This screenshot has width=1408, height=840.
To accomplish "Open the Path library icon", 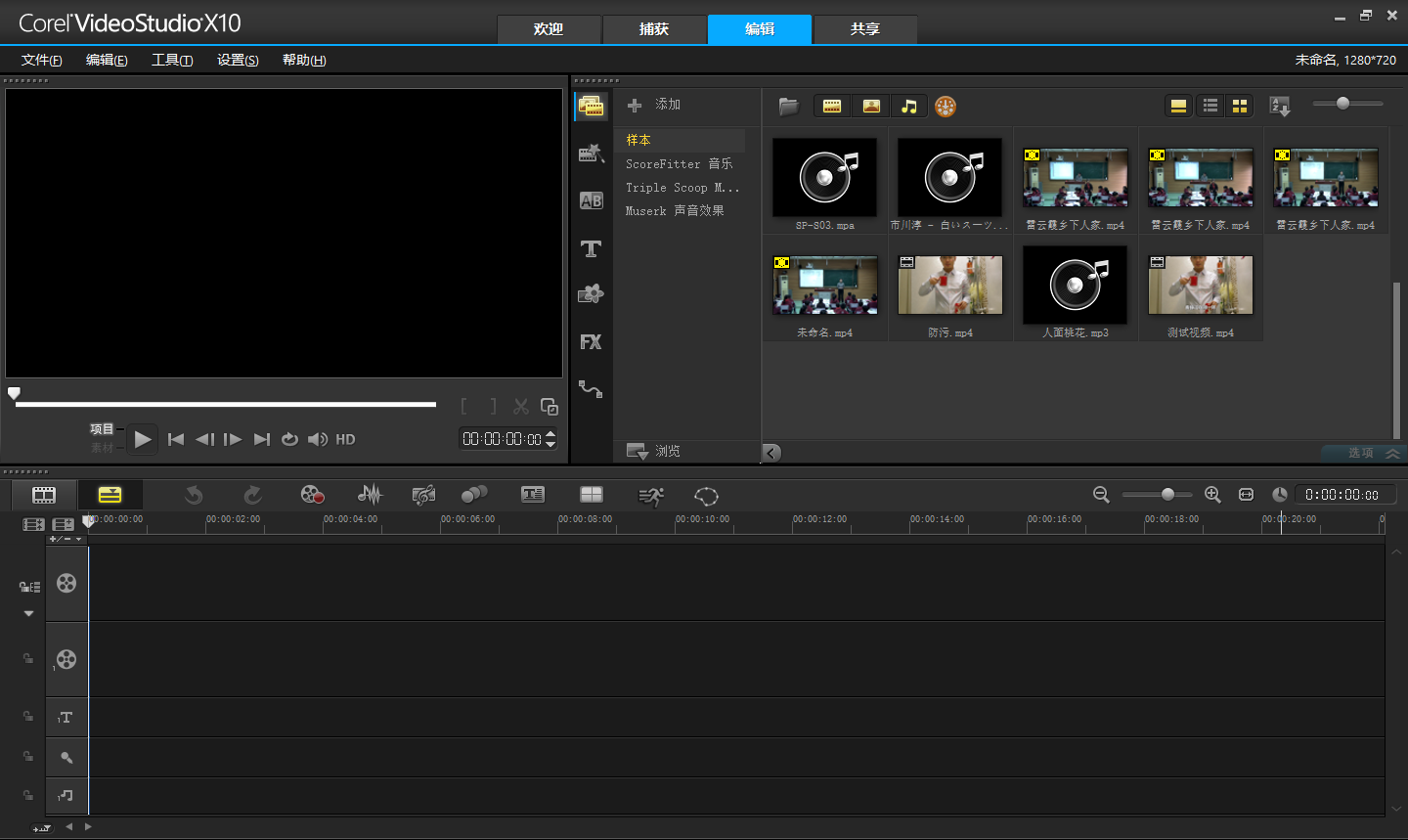I will coord(591,388).
